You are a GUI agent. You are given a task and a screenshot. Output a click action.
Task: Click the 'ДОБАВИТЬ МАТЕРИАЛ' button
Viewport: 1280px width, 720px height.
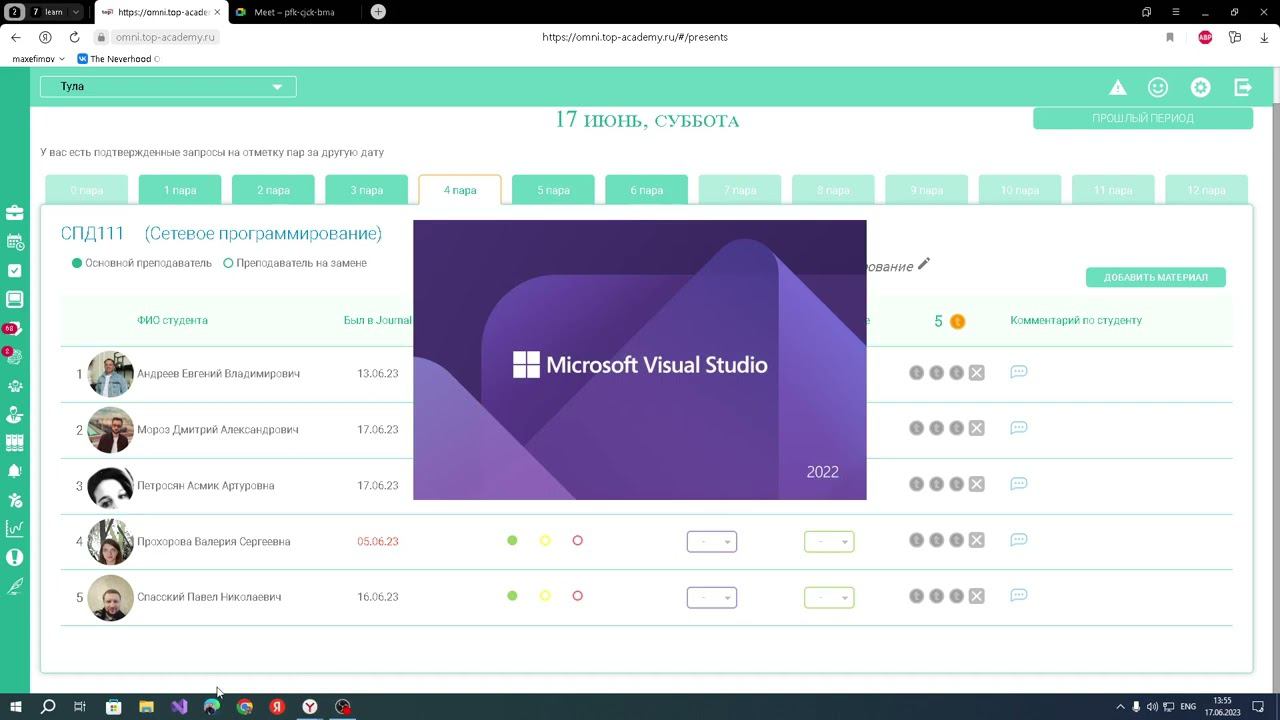click(x=1156, y=277)
